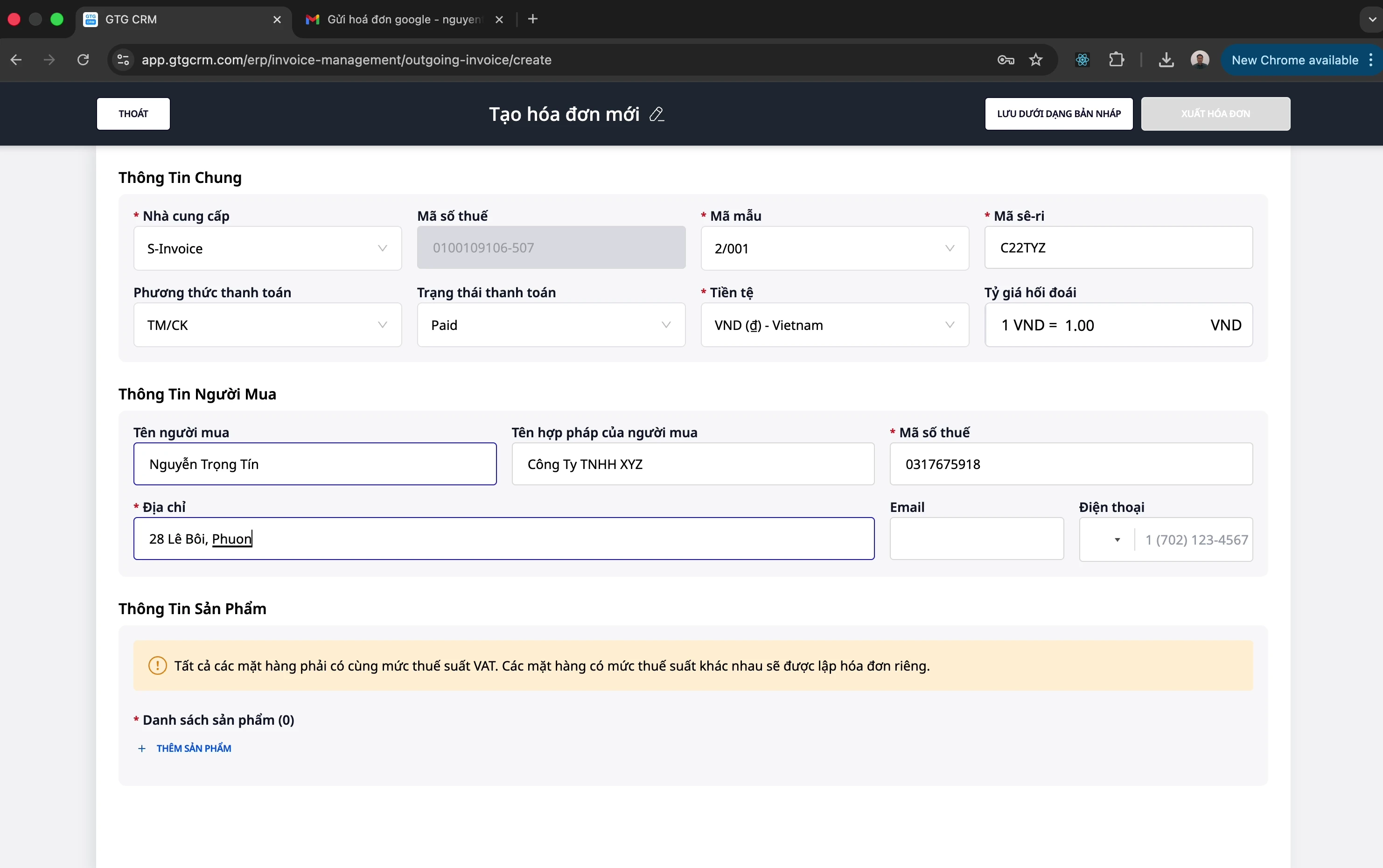This screenshot has height=868, width=1383.
Task: Expand the Nhà cung cấp dropdown
Action: (267, 249)
